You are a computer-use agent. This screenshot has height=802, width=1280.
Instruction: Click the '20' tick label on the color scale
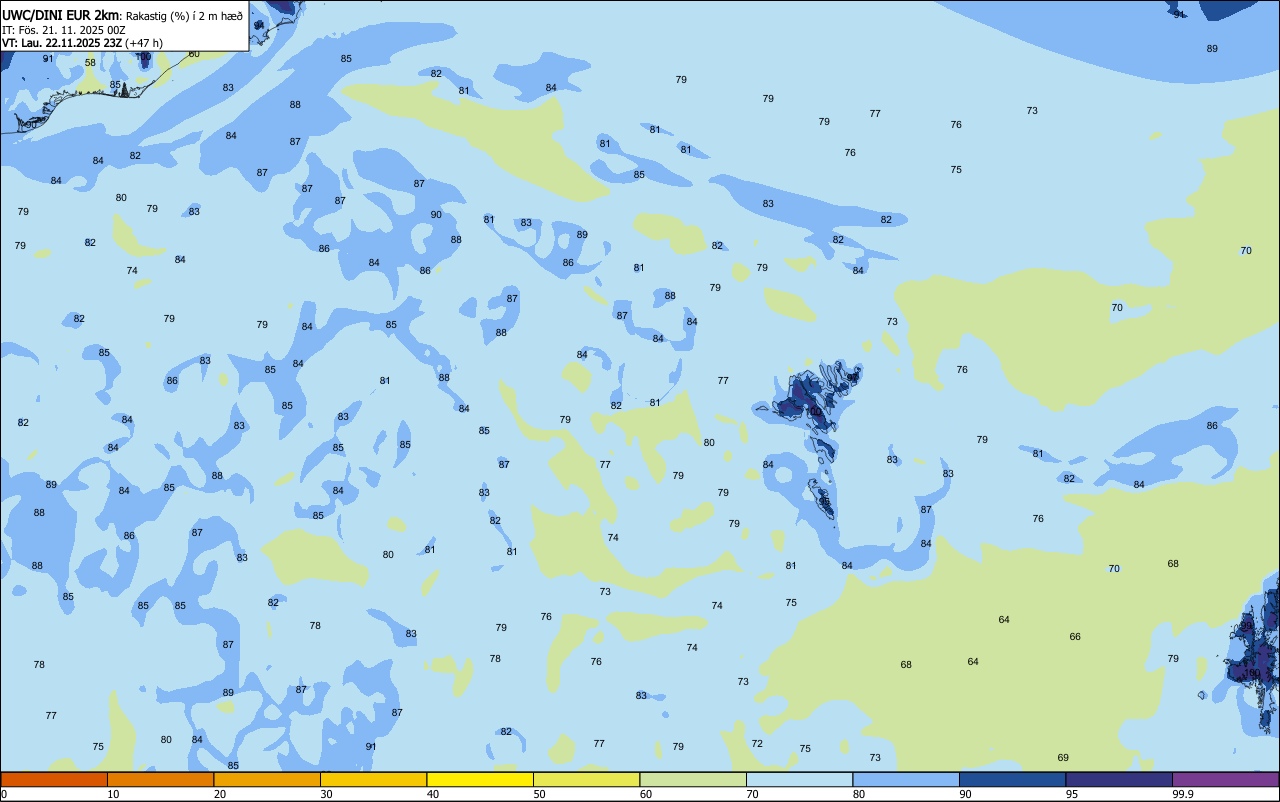(x=219, y=794)
